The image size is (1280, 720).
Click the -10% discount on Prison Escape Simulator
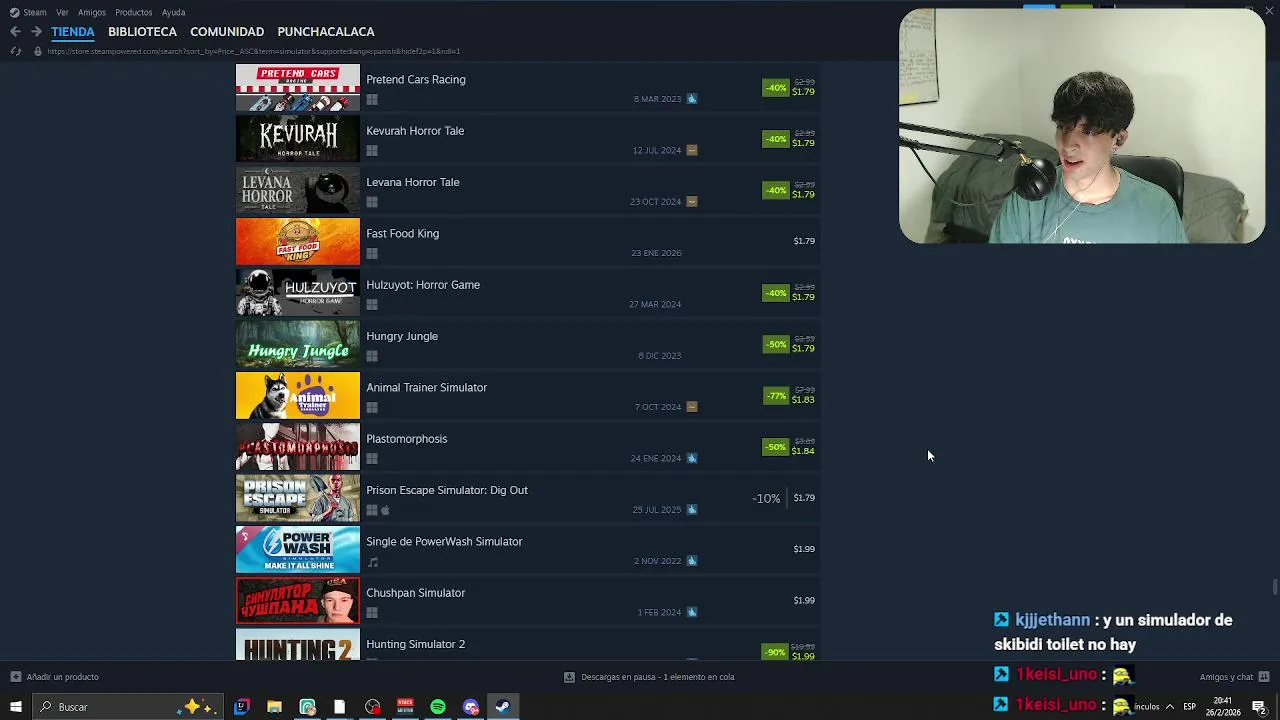[x=766, y=498]
